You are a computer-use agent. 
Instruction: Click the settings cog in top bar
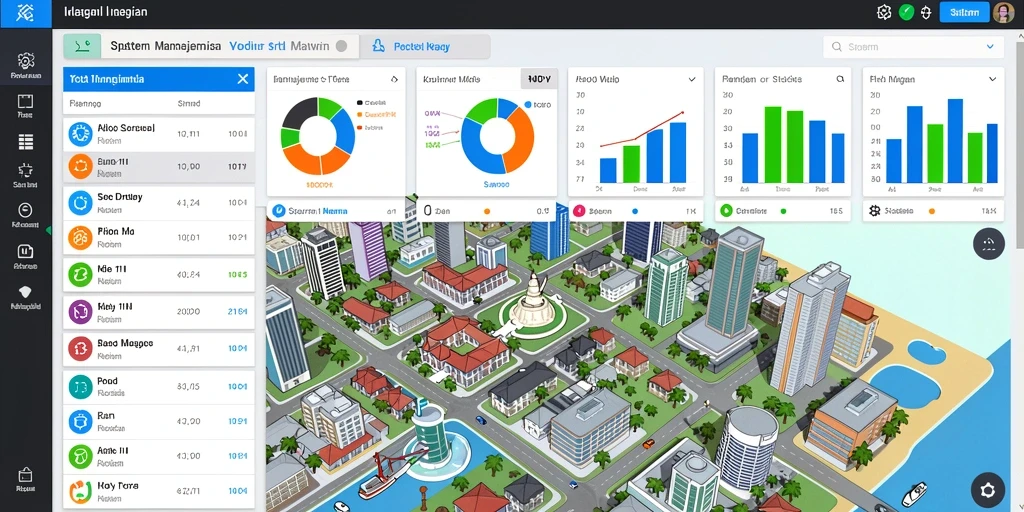click(x=884, y=12)
